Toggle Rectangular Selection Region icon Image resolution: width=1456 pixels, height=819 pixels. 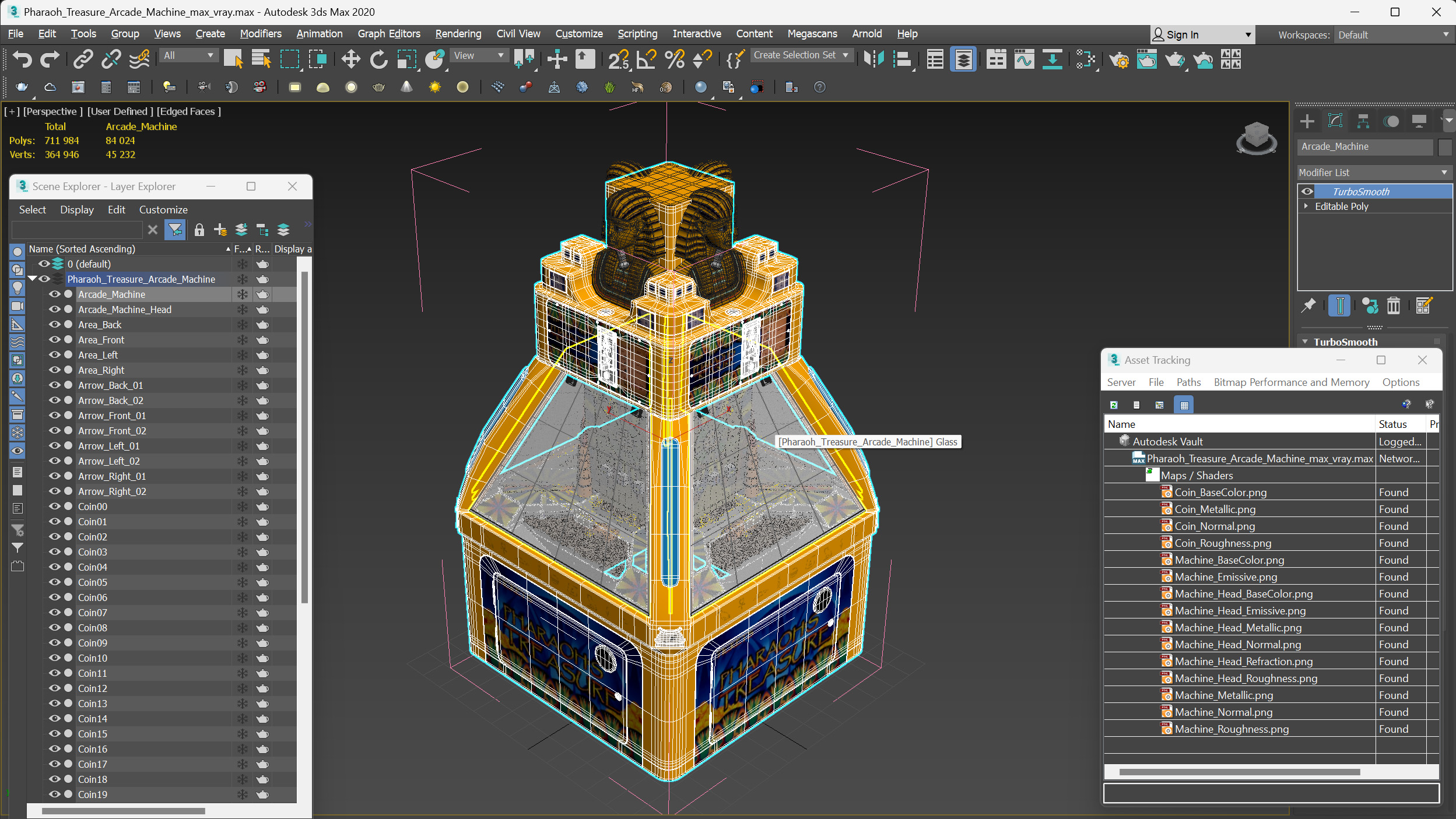click(290, 59)
